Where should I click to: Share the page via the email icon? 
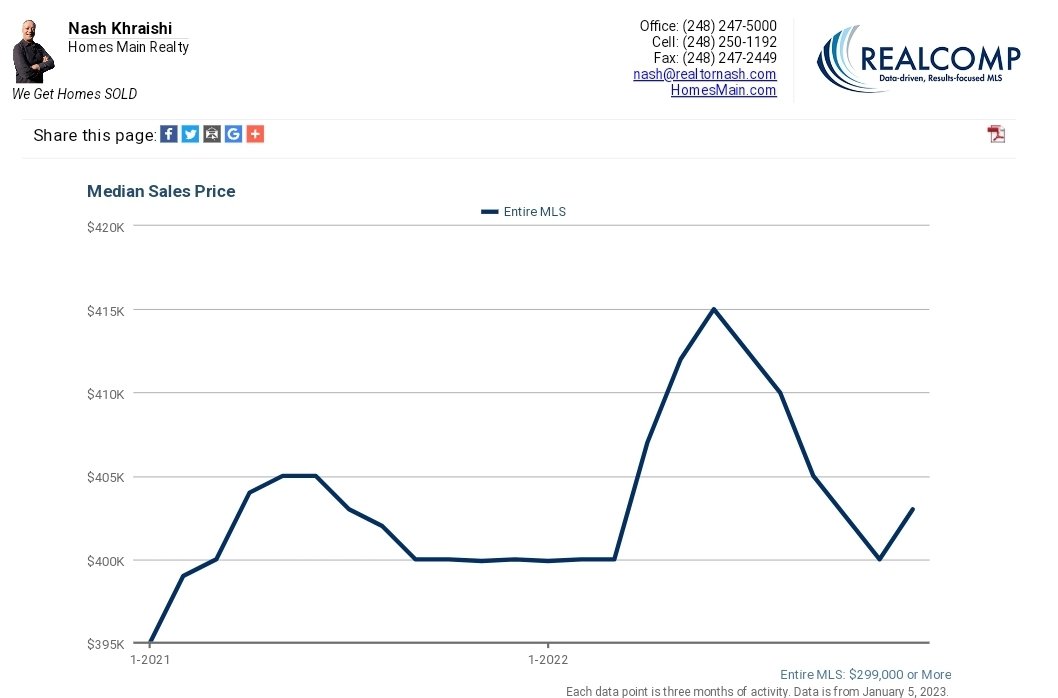pos(211,133)
